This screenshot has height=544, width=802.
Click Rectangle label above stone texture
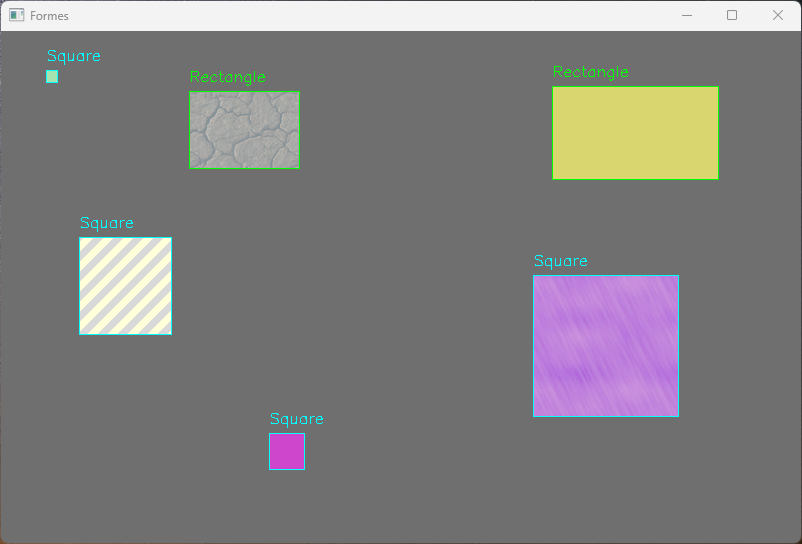pyautogui.click(x=228, y=77)
